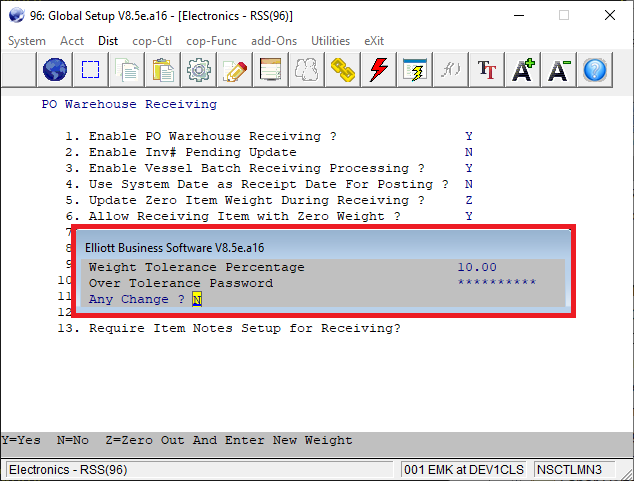Click 'Enable Vessel Batch Receiving Processing ?' label

[x=257, y=168]
